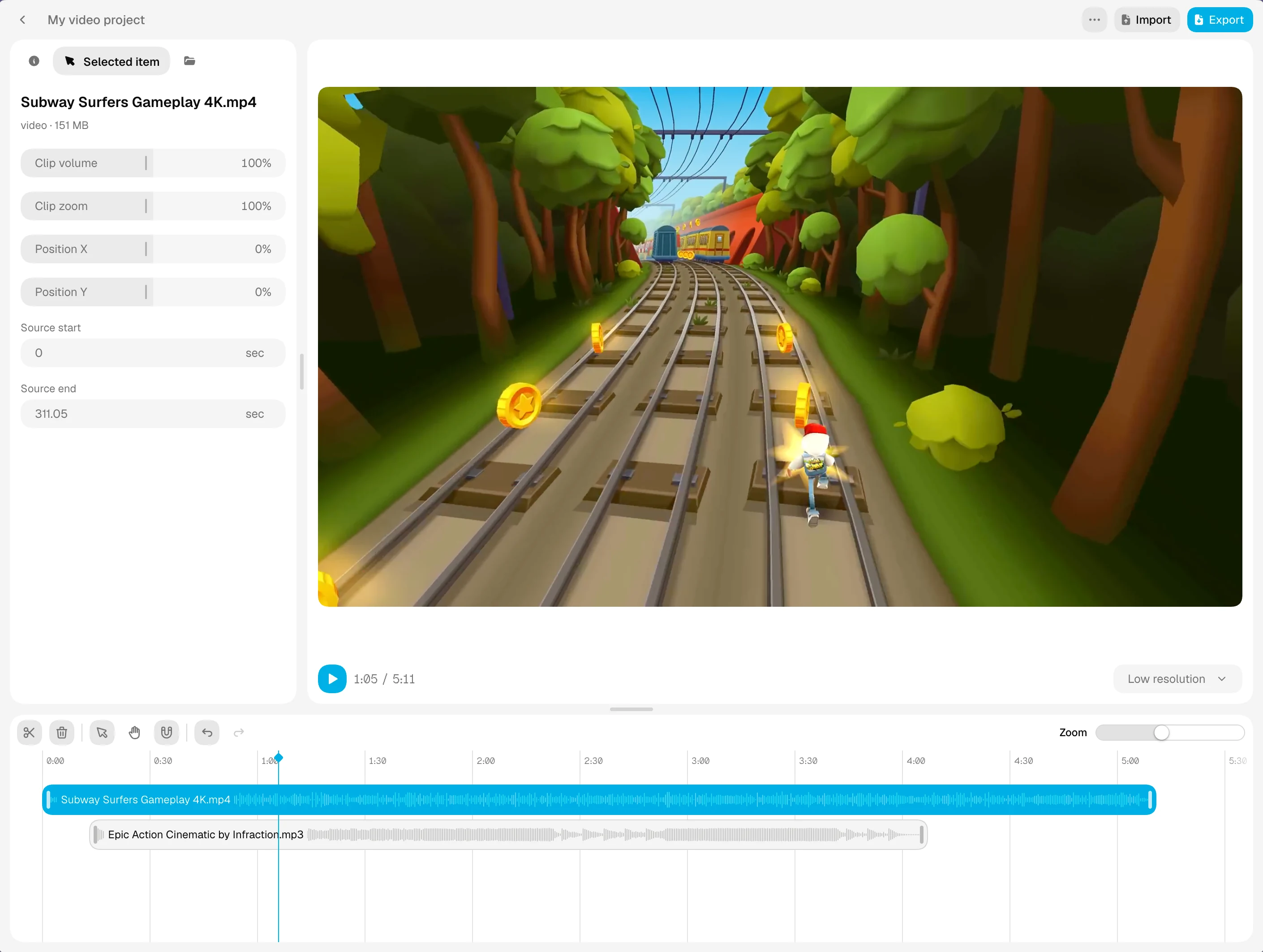Click the Source start input field
This screenshot has height=952, width=1263.
point(153,353)
